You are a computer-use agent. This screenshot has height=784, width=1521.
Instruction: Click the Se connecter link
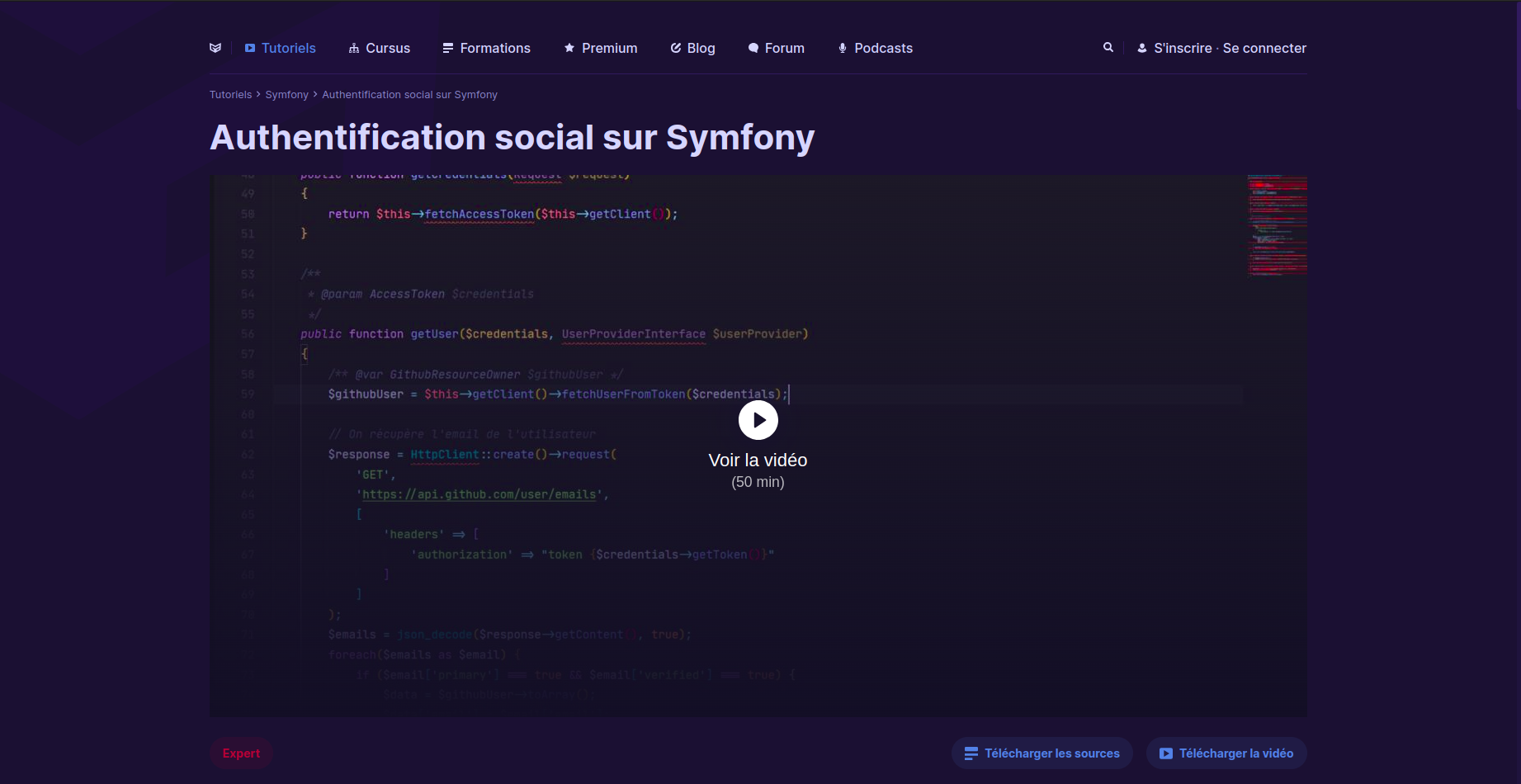(1264, 48)
